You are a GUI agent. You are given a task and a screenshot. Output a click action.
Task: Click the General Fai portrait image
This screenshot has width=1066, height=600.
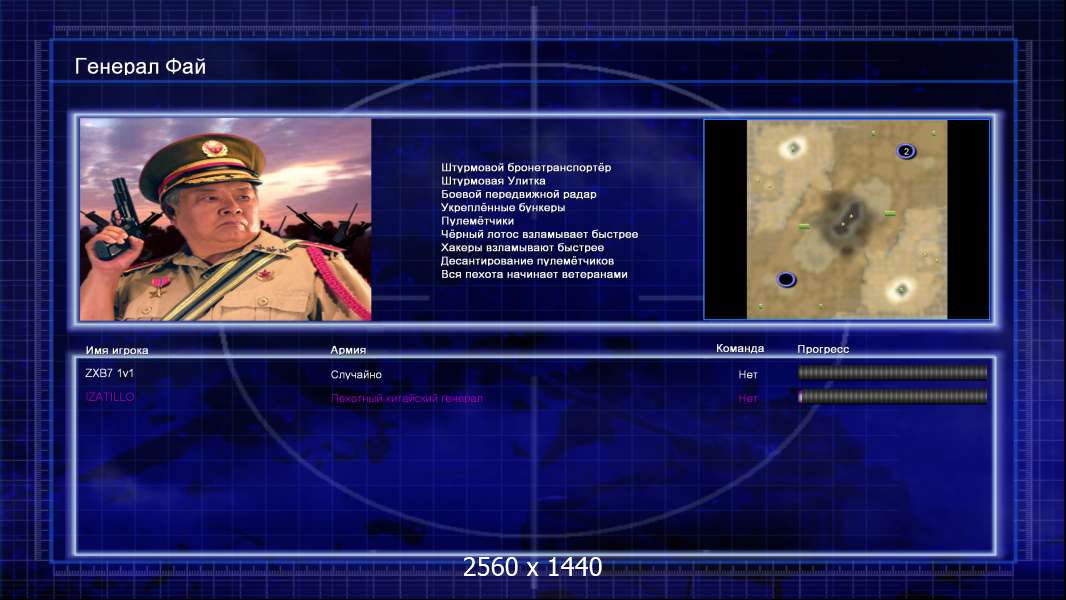[x=226, y=219]
